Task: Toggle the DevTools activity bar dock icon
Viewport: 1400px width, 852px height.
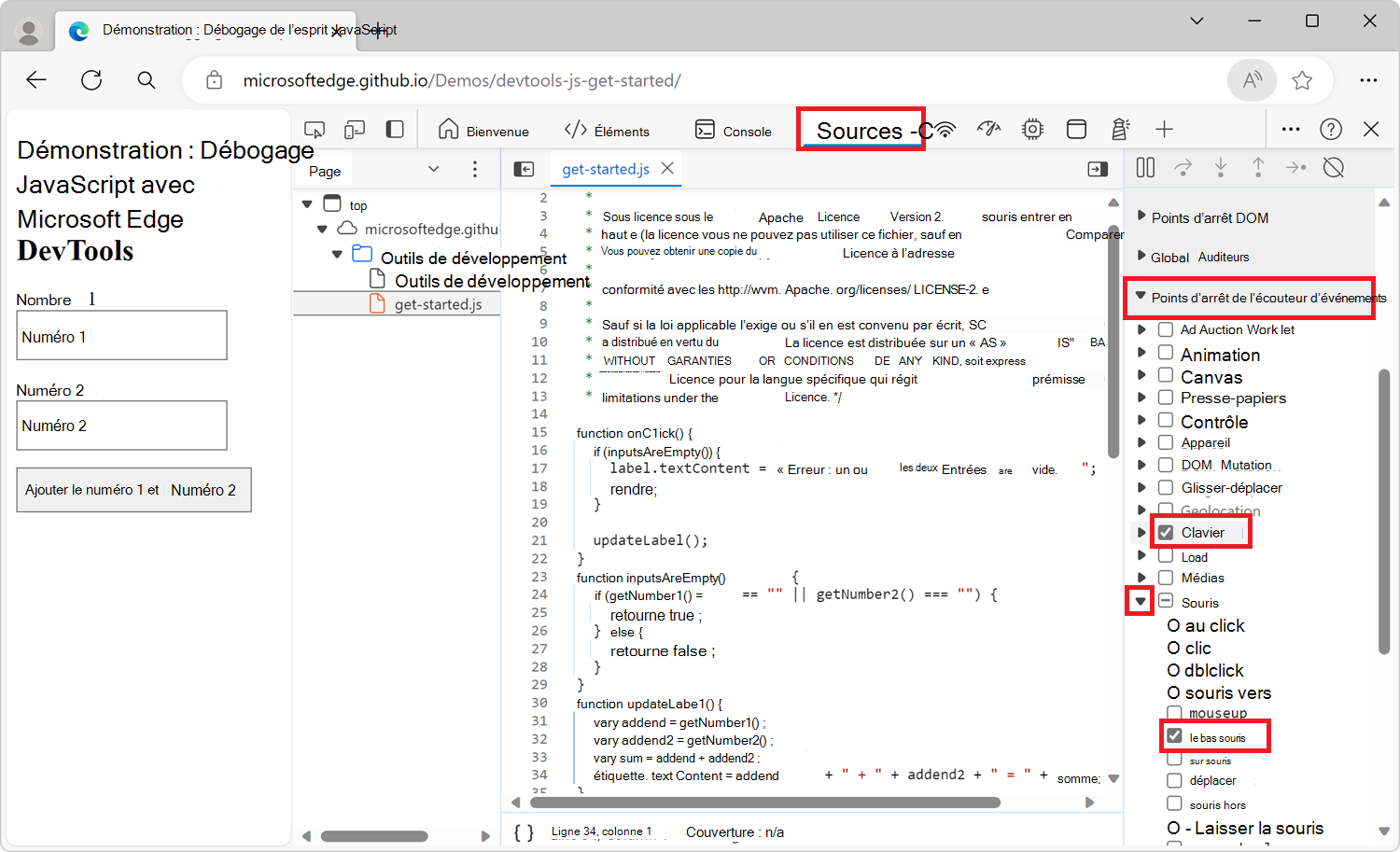Action: (395, 130)
